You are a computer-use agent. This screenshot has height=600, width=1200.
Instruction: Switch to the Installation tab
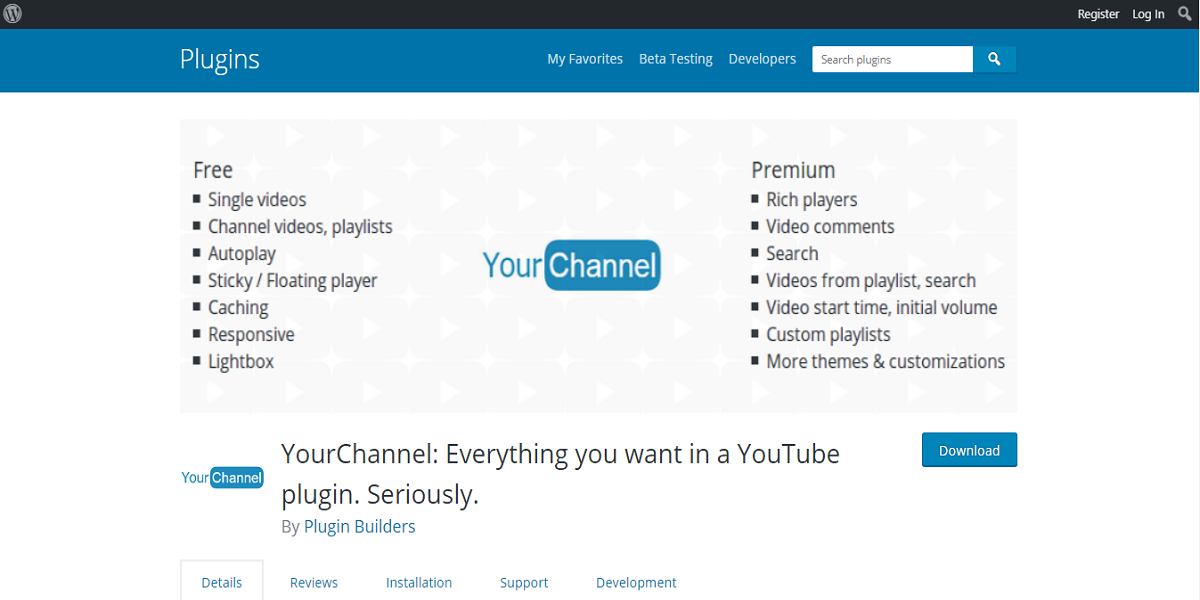click(419, 582)
